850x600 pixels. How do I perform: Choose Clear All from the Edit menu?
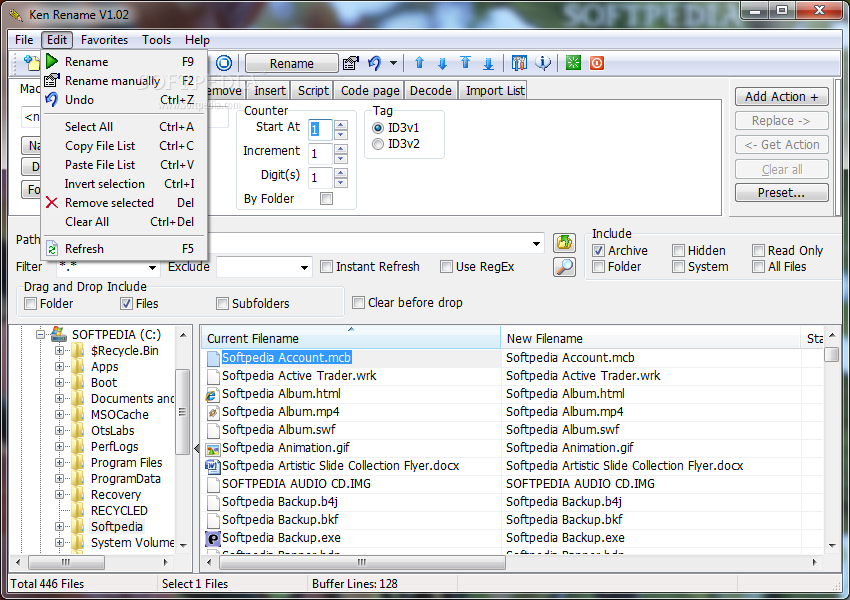(x=124, y=222)
